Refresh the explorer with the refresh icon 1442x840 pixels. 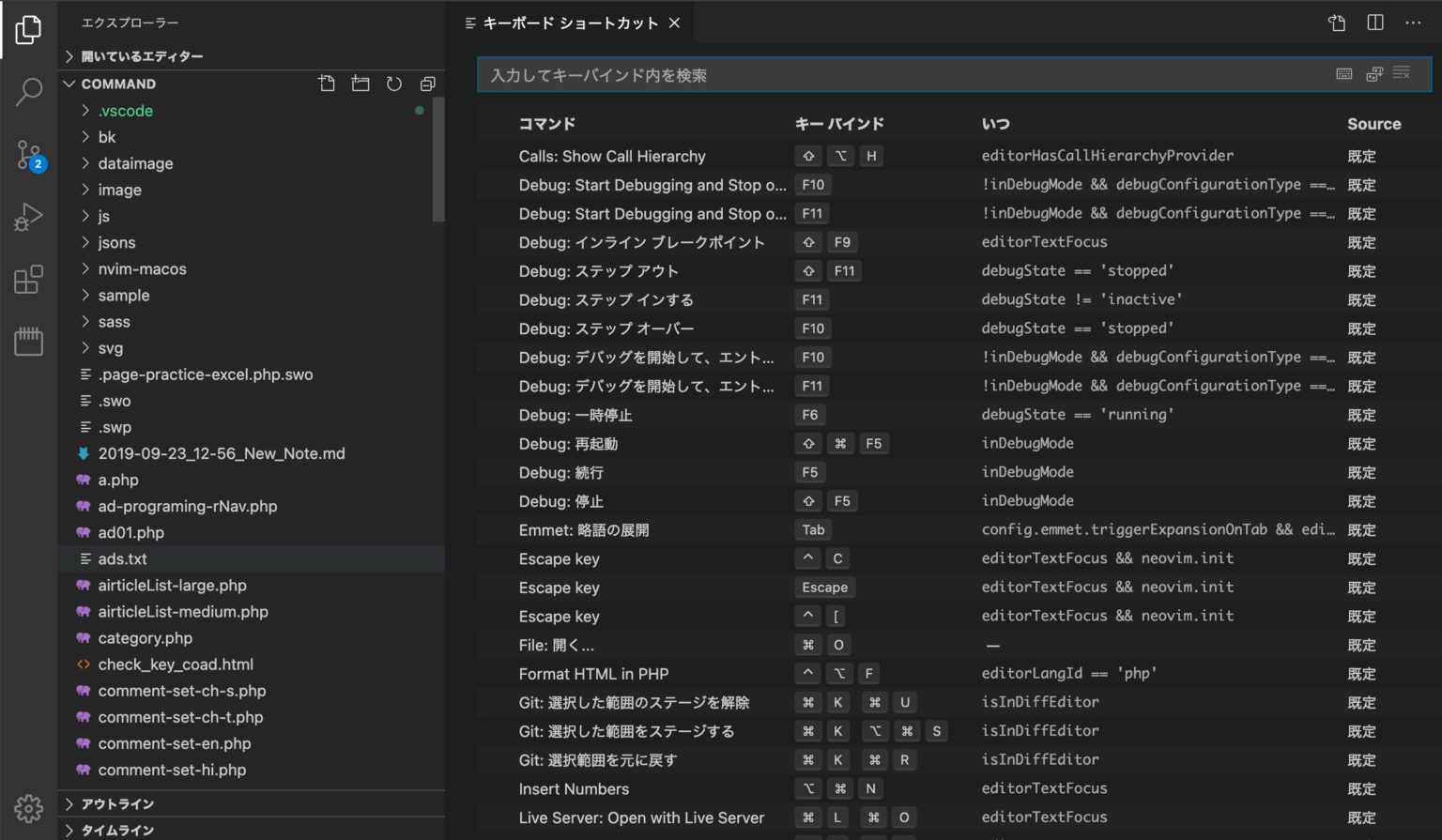(393, 84)
